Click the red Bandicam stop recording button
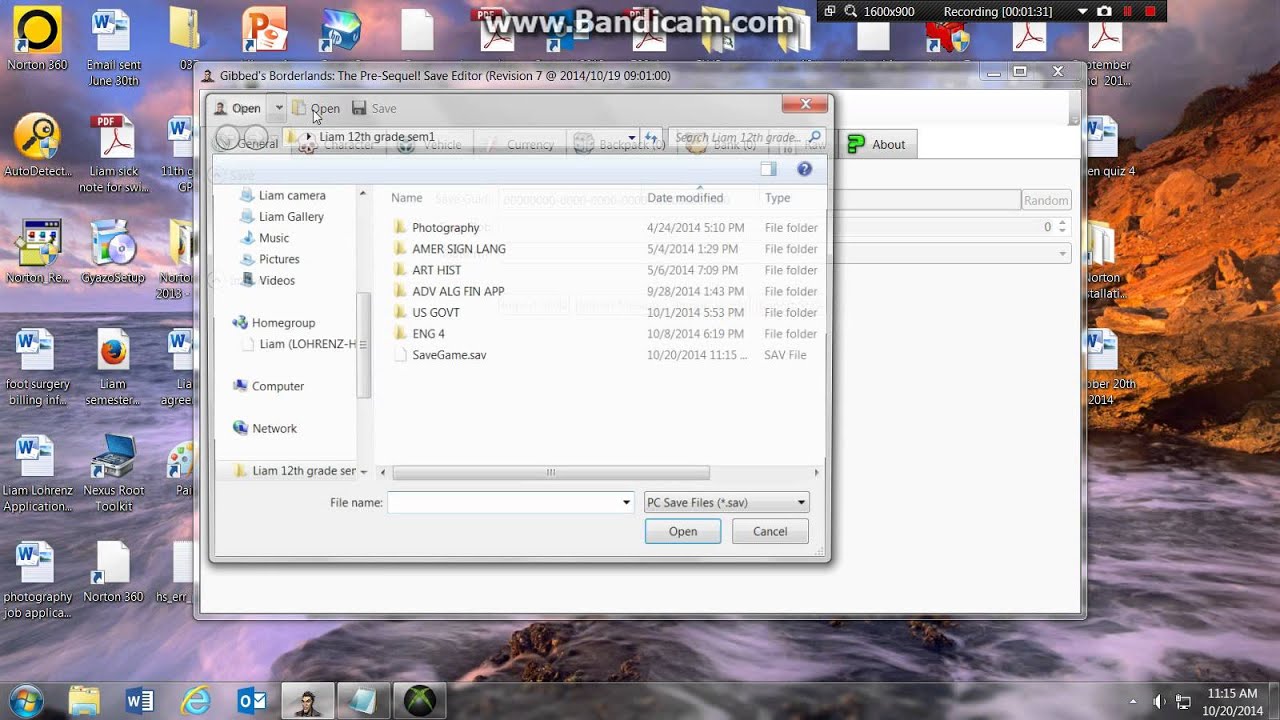This screenshot has width=1280, height=720. point(1150,11)
